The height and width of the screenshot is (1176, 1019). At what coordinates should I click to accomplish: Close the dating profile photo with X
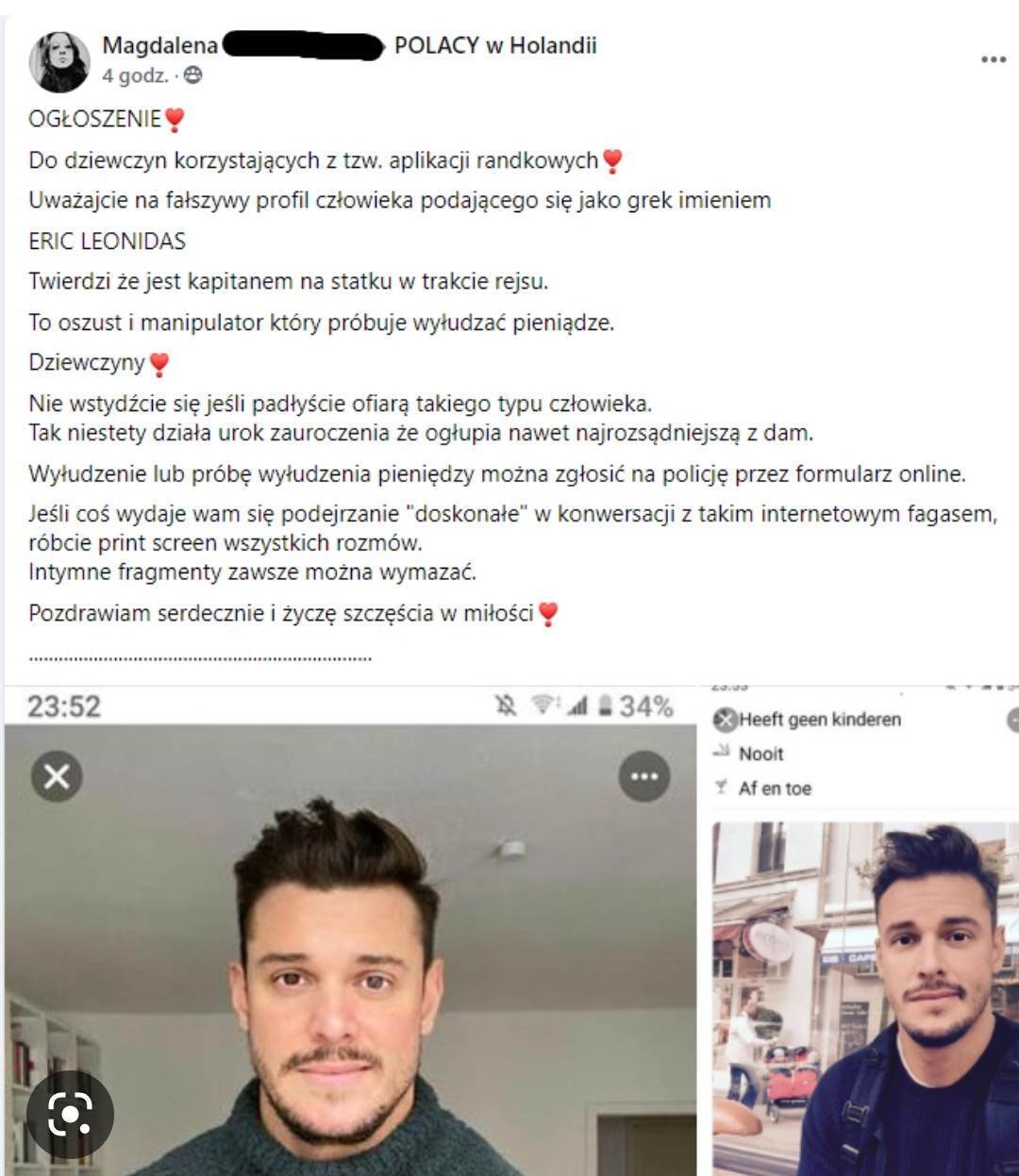click(57, 776)
